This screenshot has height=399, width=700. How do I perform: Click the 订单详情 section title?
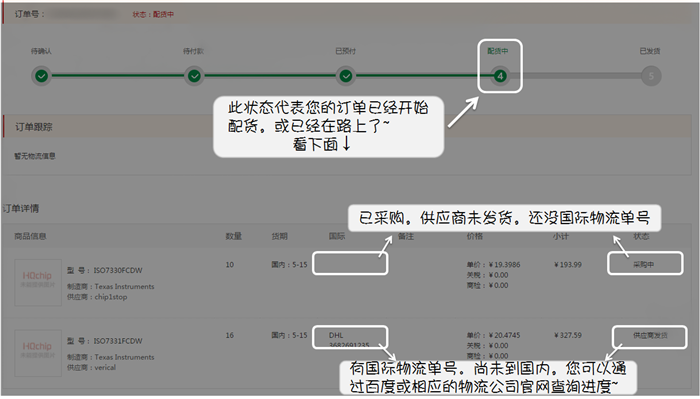tap(21, 208)
